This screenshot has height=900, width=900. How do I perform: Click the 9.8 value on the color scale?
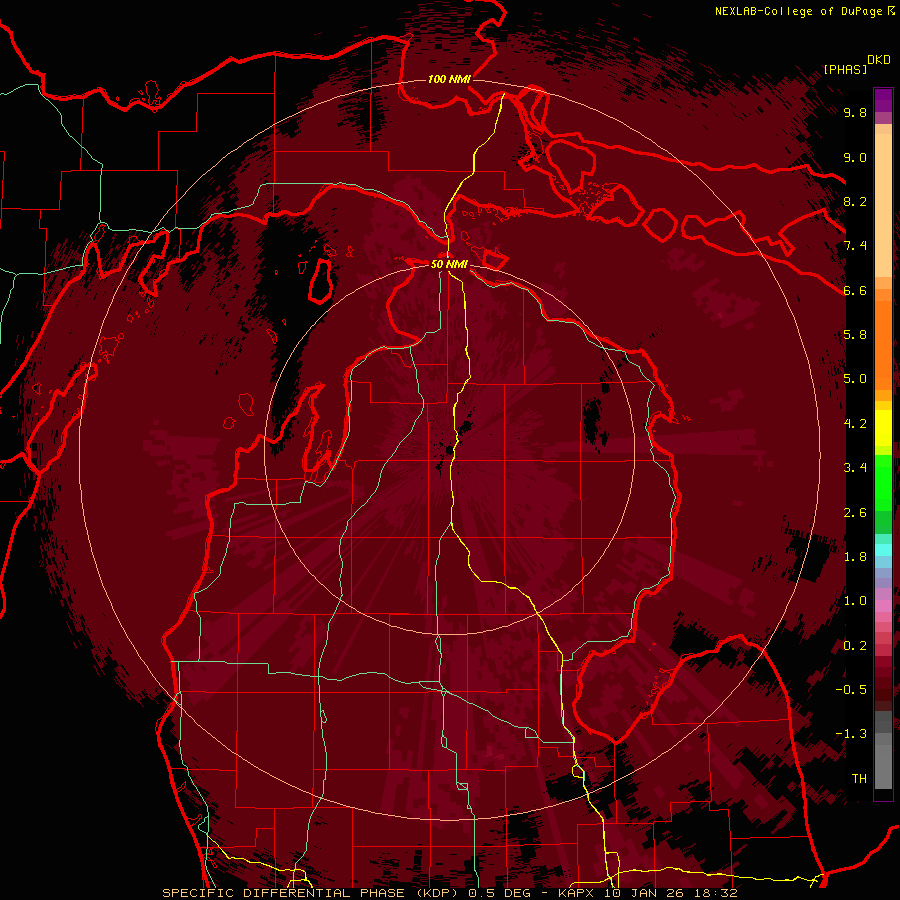point(855,112)
